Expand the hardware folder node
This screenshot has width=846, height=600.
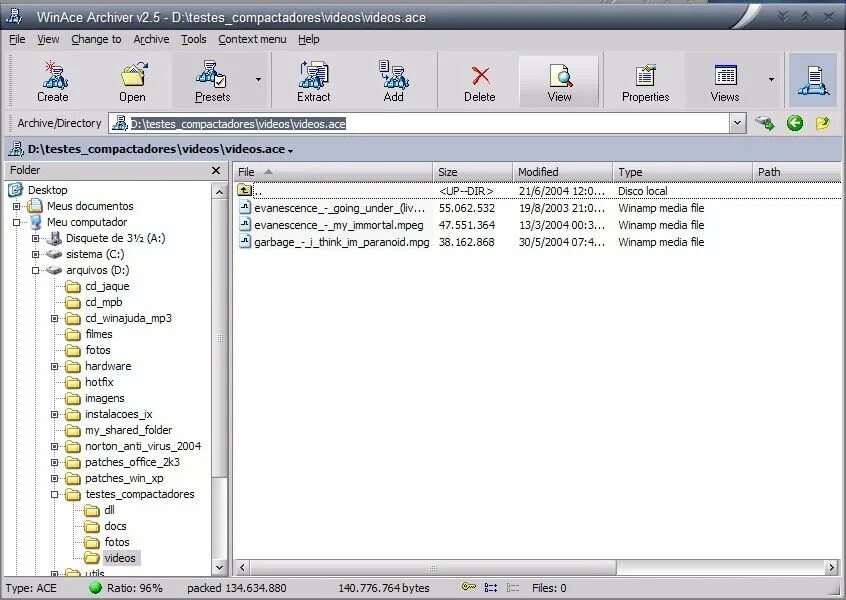(x=54, y=366)
